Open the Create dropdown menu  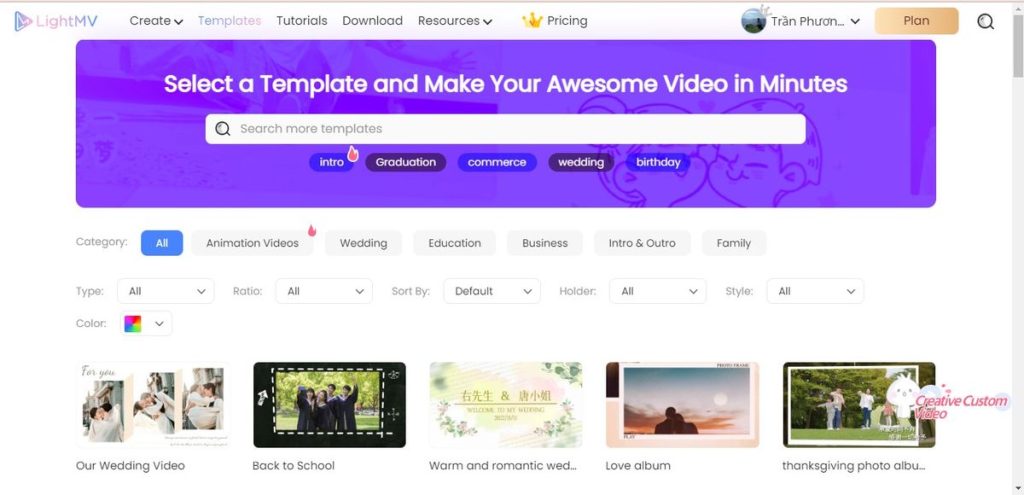(x=156, y=21)
